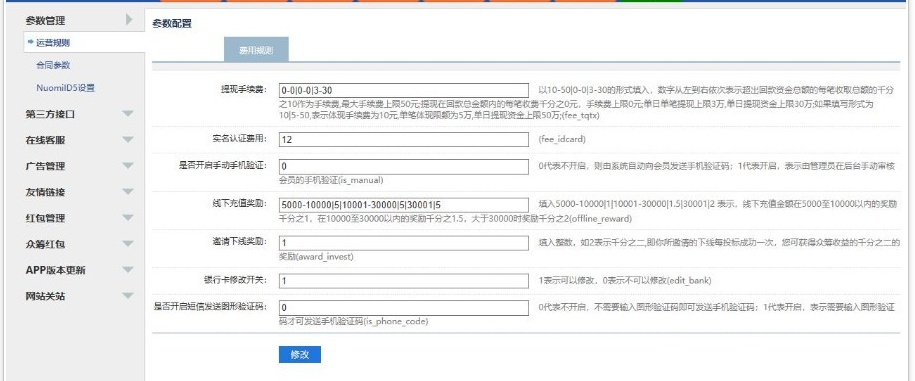The width and height of the screenshot is (915, 381).
Task: Click the 是否开启短信发送图形验证码 field label
Action: (x=210, y=306)
